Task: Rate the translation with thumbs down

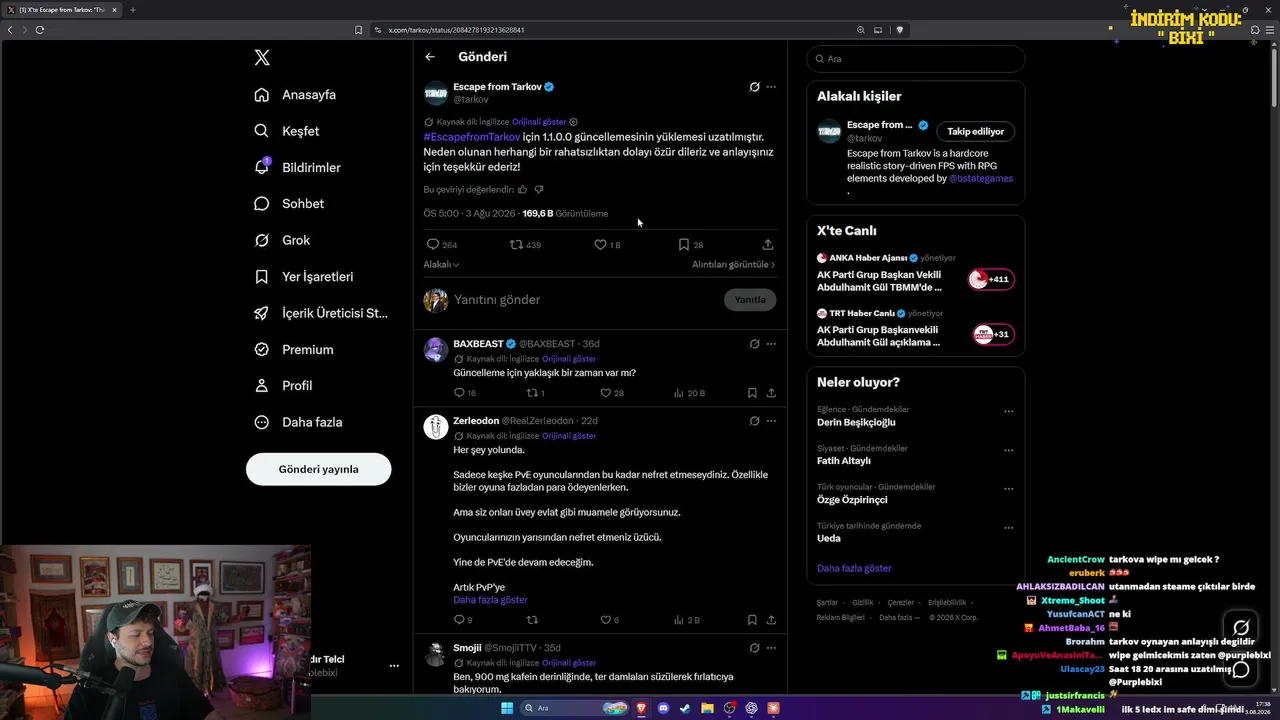Action: tap(539, 189)
